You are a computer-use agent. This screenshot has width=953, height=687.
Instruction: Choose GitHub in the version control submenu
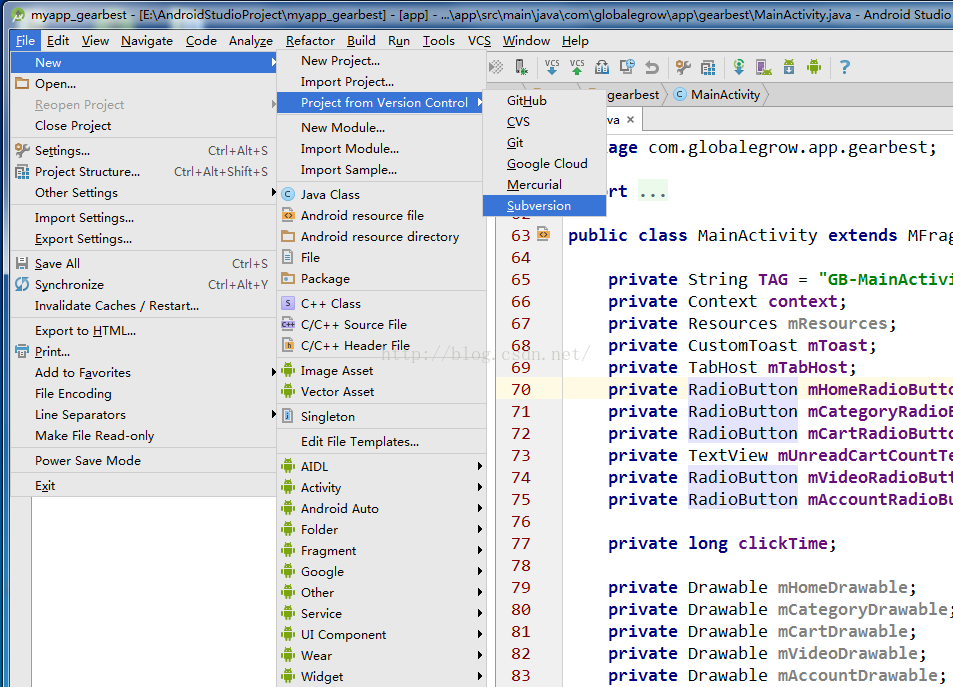tap(545, 101)
